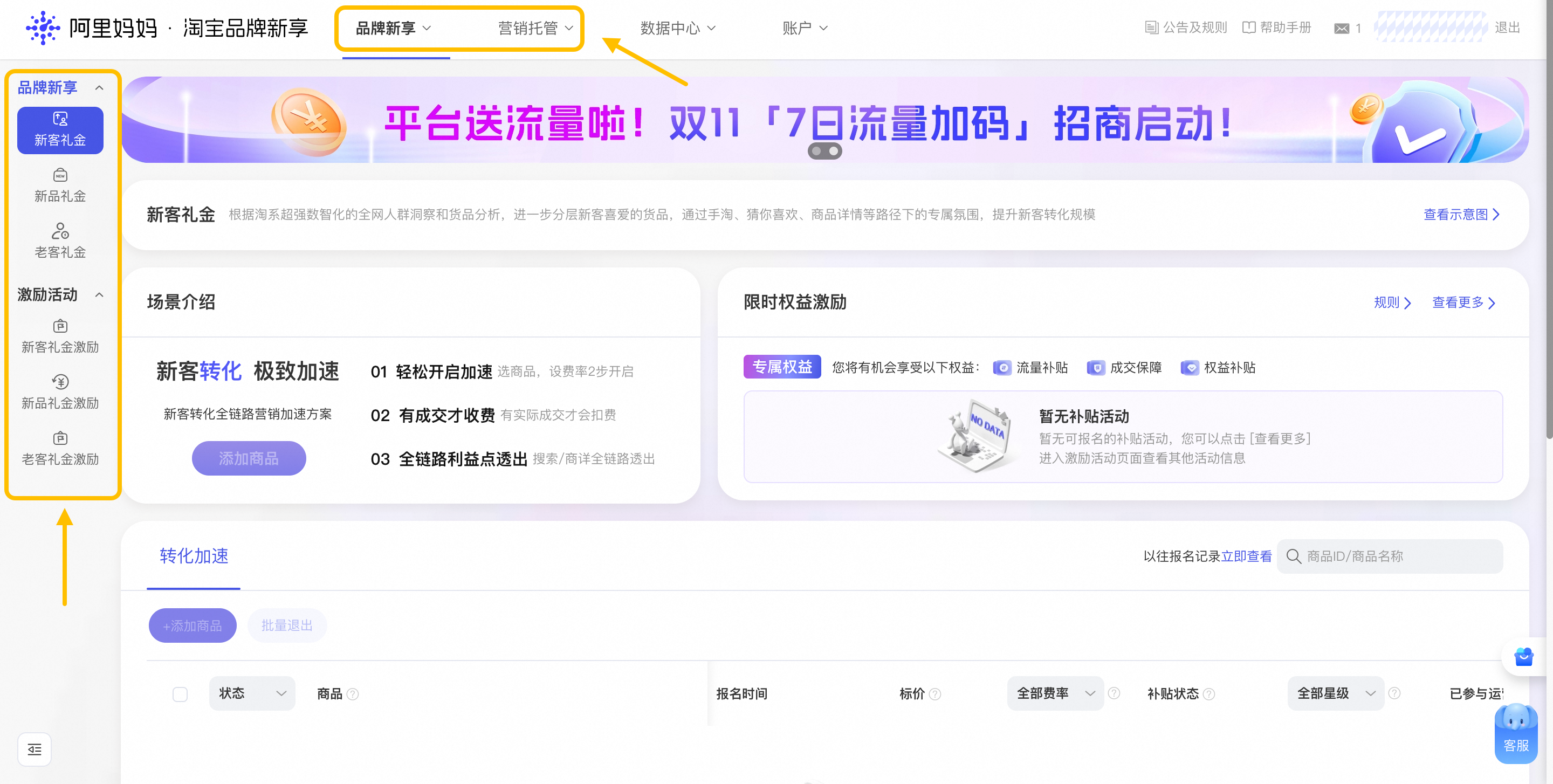Click the 流量补贴 benefit icon
1553x784 pixels.
click(x=1002, y=368)
